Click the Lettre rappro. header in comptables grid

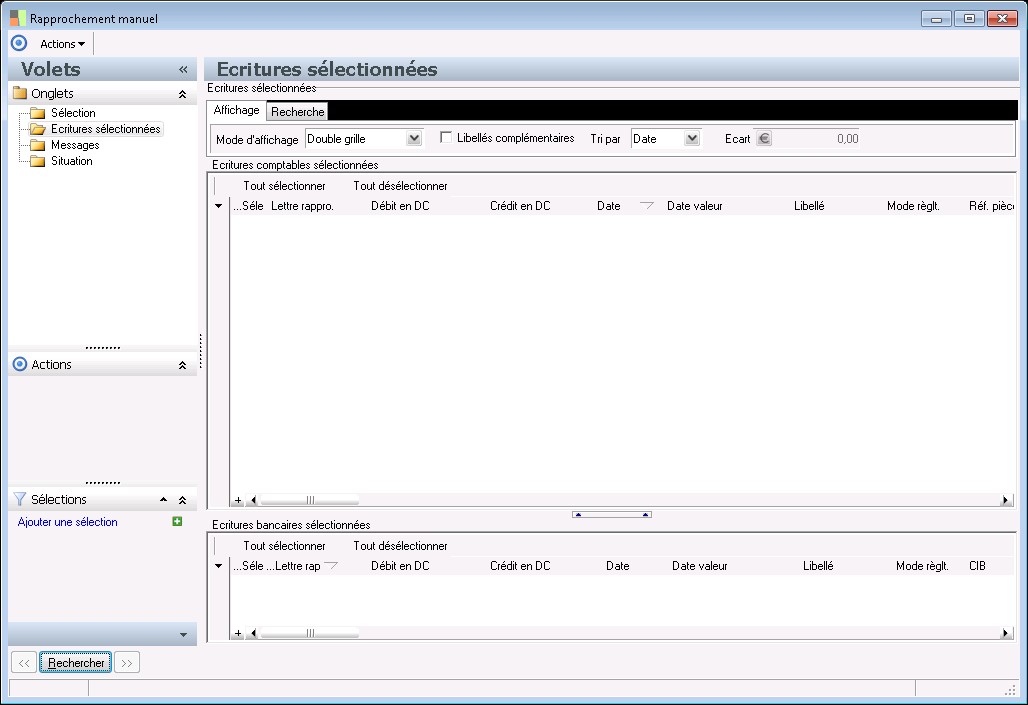(x=302, y=206)
